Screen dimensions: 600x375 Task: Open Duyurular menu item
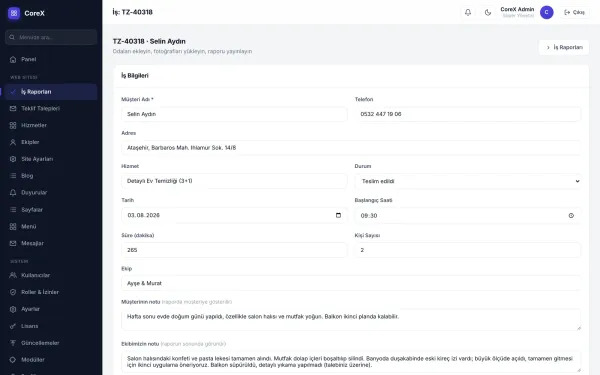(x=51, y=192)
